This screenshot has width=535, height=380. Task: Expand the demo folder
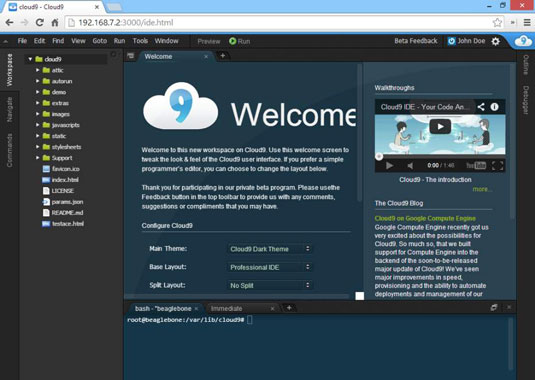[x=38, y=92]
